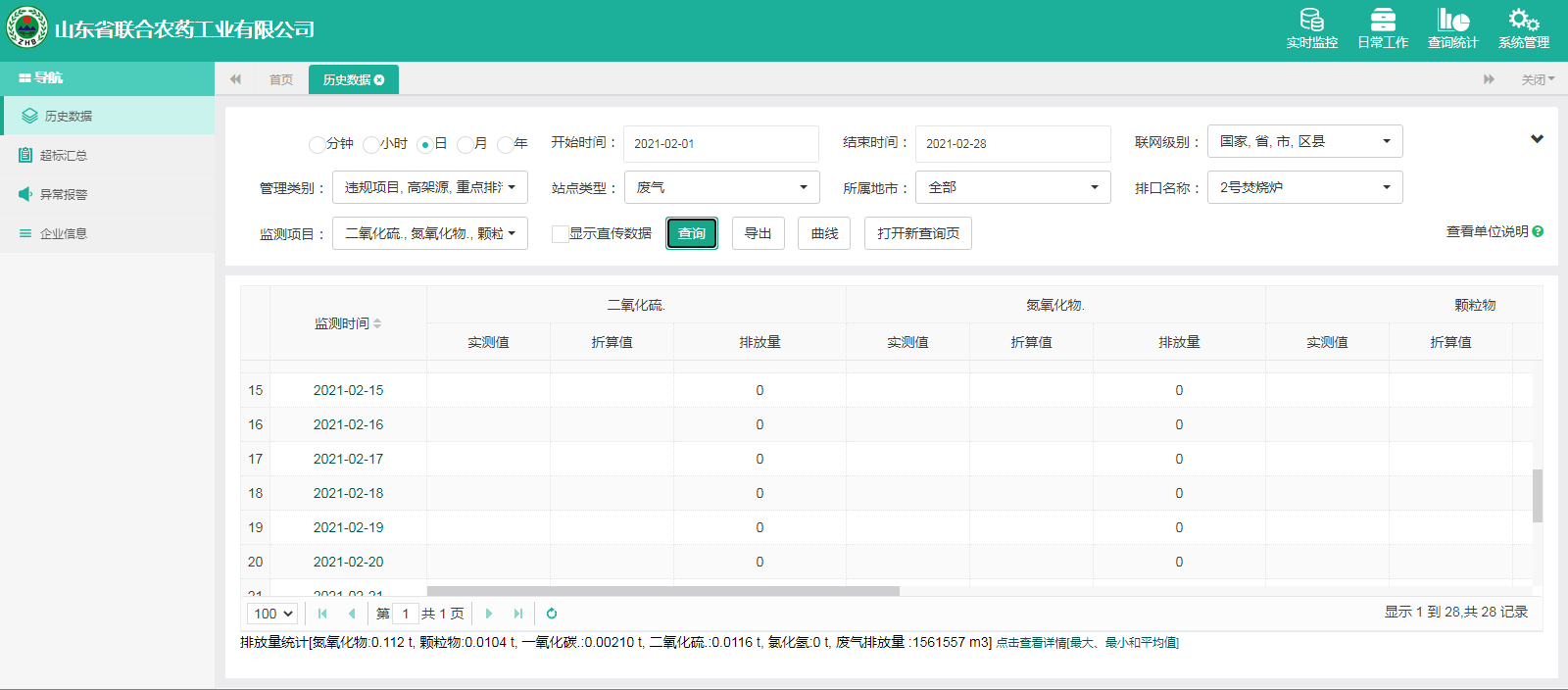Enable the 显示直传数据 checkbox
Screen dimensions: 1568x690
coord(560,234)
